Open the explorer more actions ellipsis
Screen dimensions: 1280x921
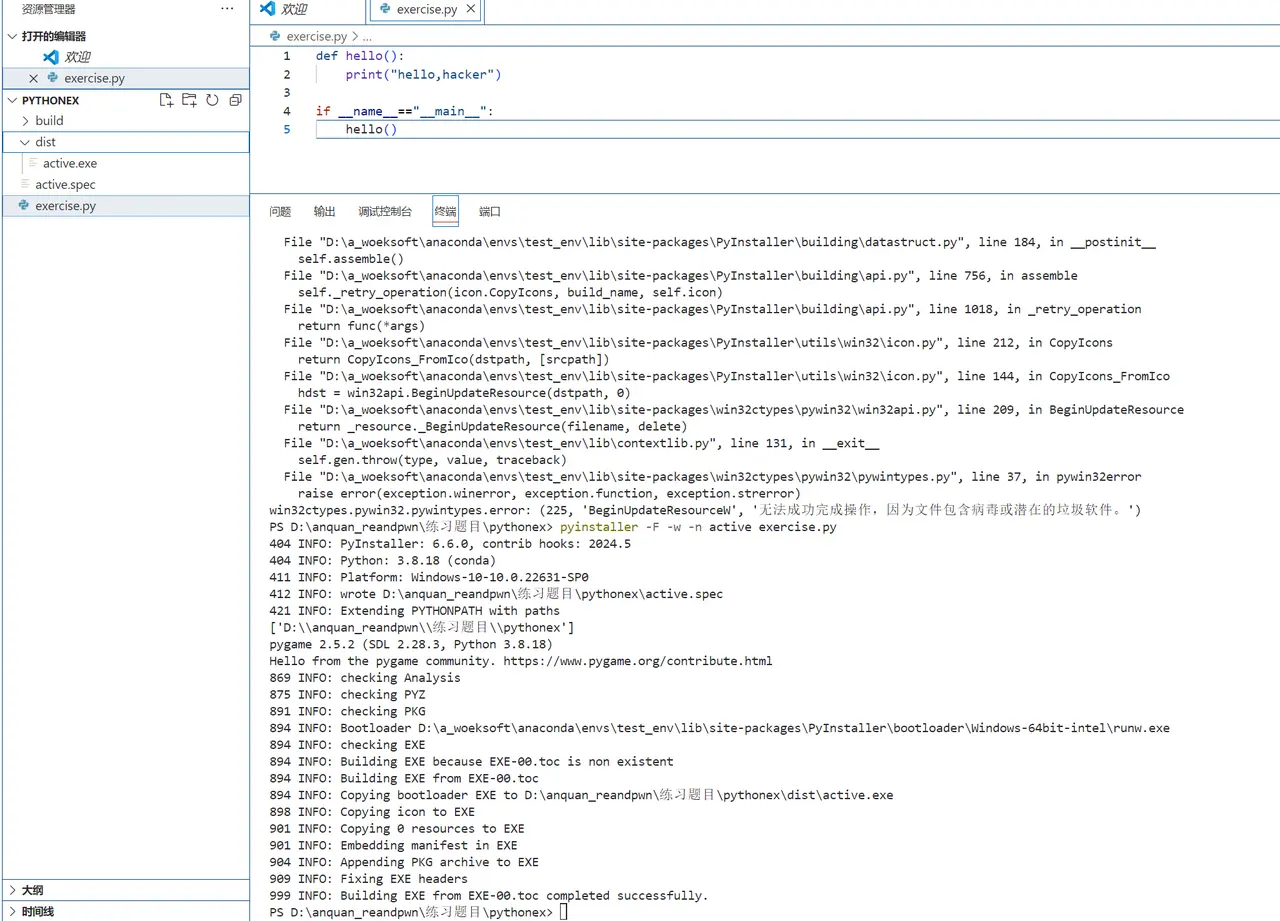[227, 9]
